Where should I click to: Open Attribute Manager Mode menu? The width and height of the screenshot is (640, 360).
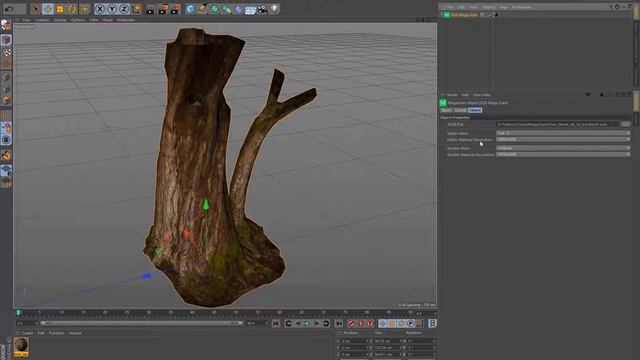[452, 95]
